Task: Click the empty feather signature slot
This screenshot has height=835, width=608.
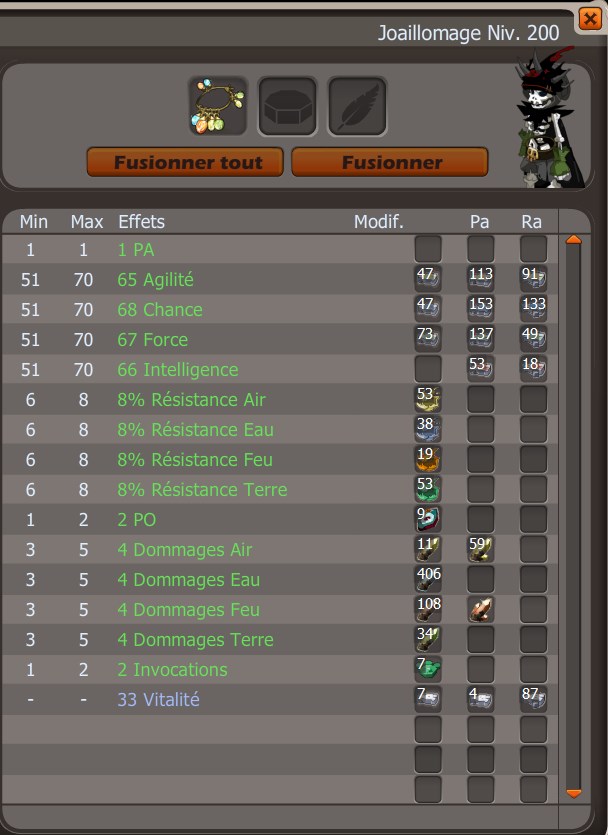Action: tap(357, 106)
